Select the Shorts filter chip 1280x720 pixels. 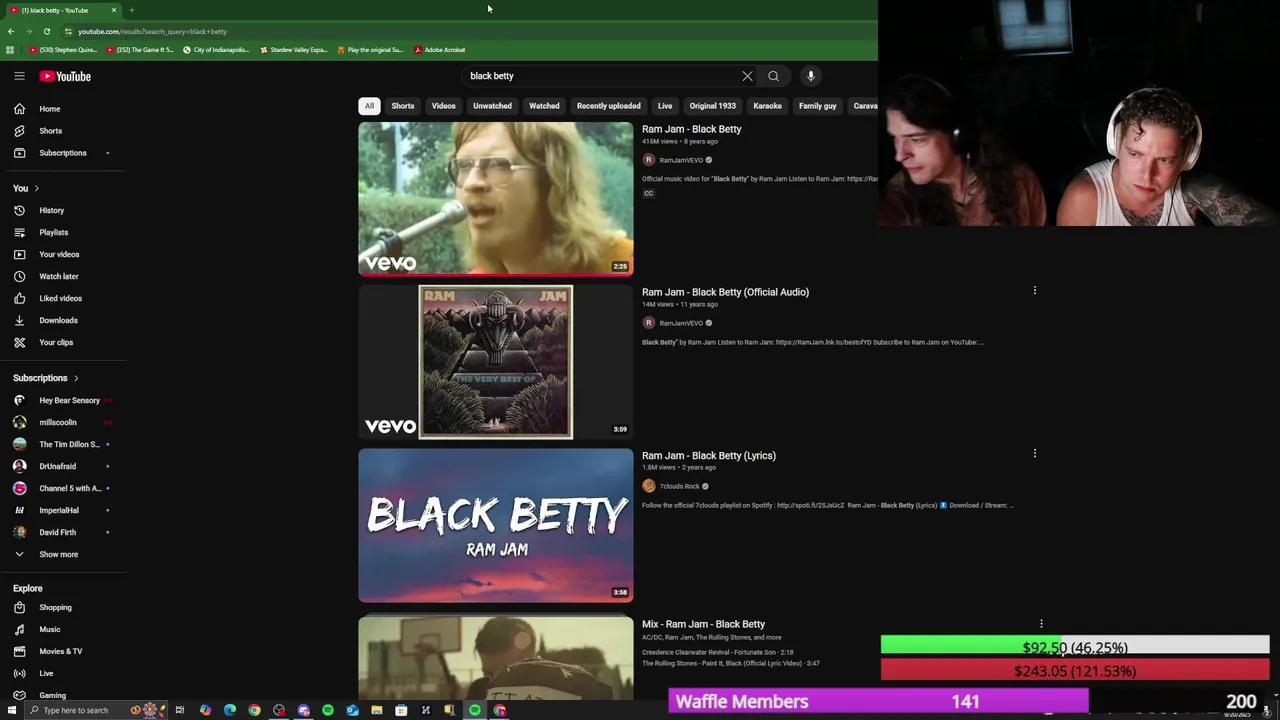pos(403,106)
